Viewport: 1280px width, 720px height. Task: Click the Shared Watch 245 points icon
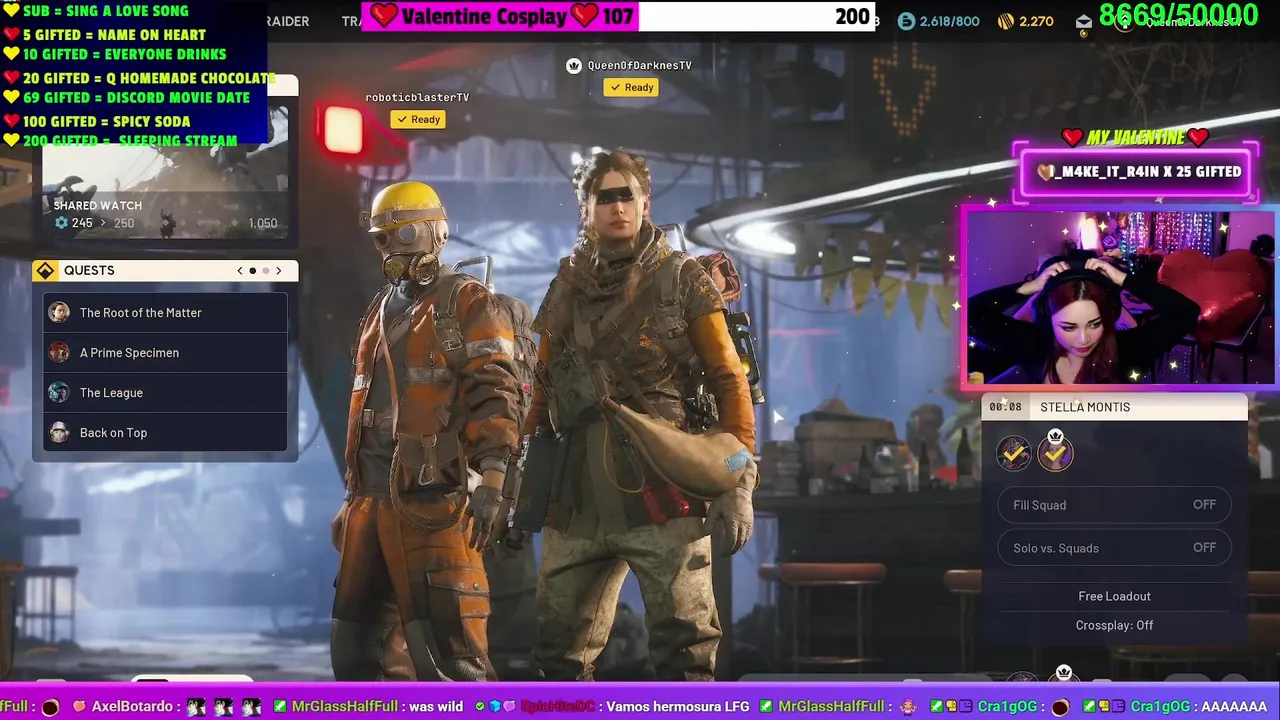61,223
